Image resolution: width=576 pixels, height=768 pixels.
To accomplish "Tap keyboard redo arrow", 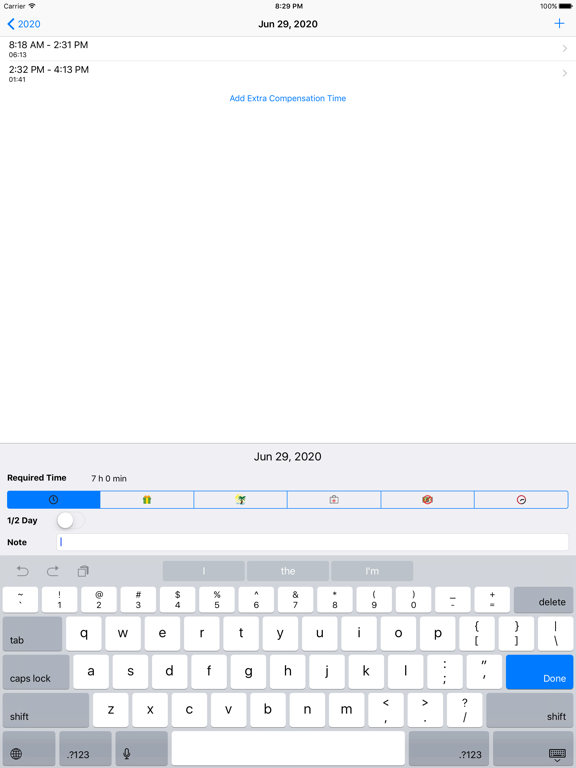I will click(x=53, y=571).
